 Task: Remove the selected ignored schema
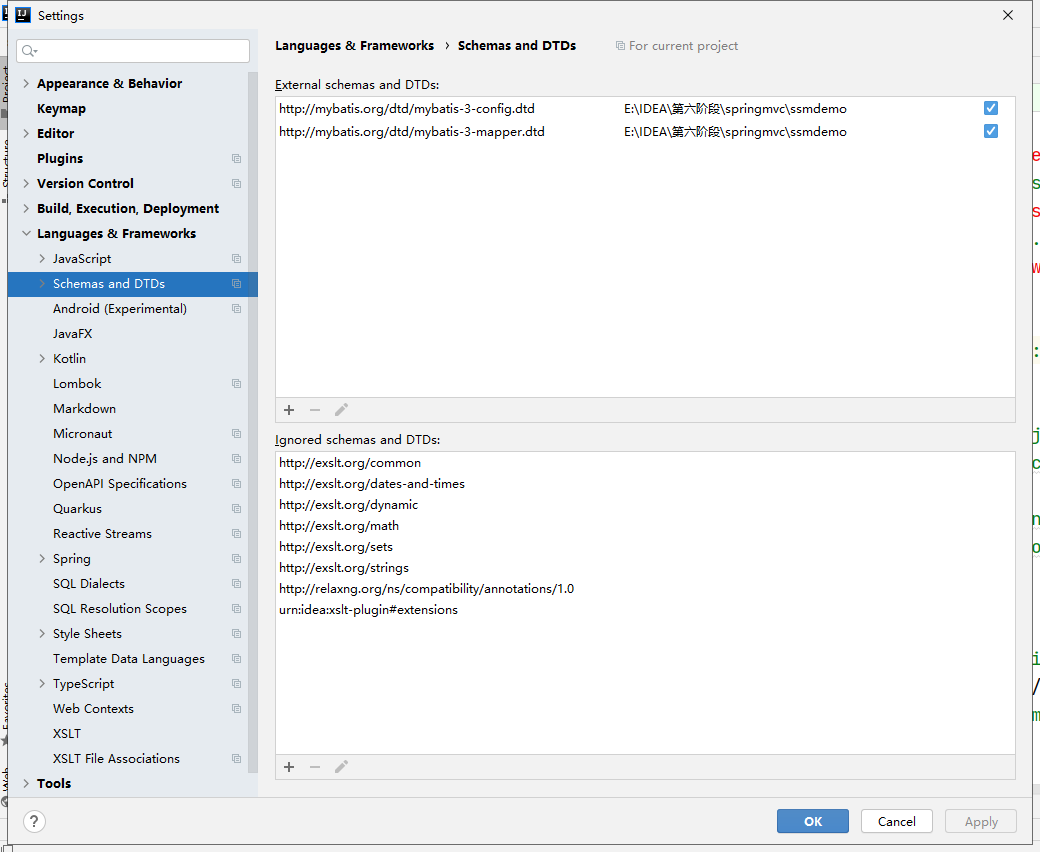315,767
